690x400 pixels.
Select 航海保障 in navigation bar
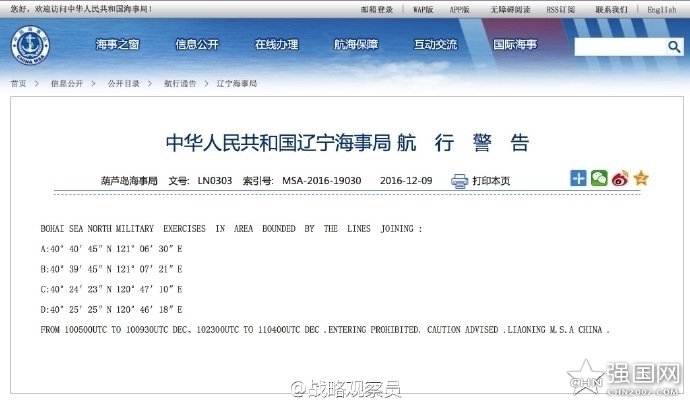[x=356, y=45]
